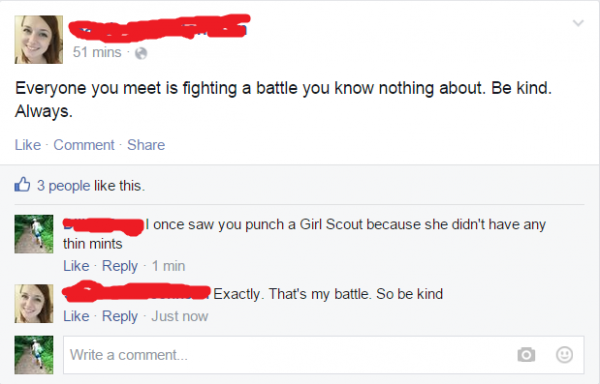Click the thumbs-up likes icon

(x=22, y=184)
